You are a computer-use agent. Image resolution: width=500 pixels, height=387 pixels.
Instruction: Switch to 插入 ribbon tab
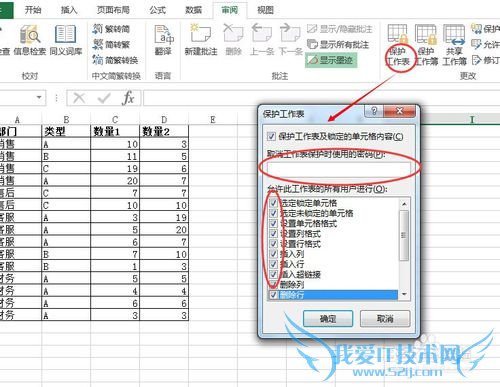[x=69, y=10]
